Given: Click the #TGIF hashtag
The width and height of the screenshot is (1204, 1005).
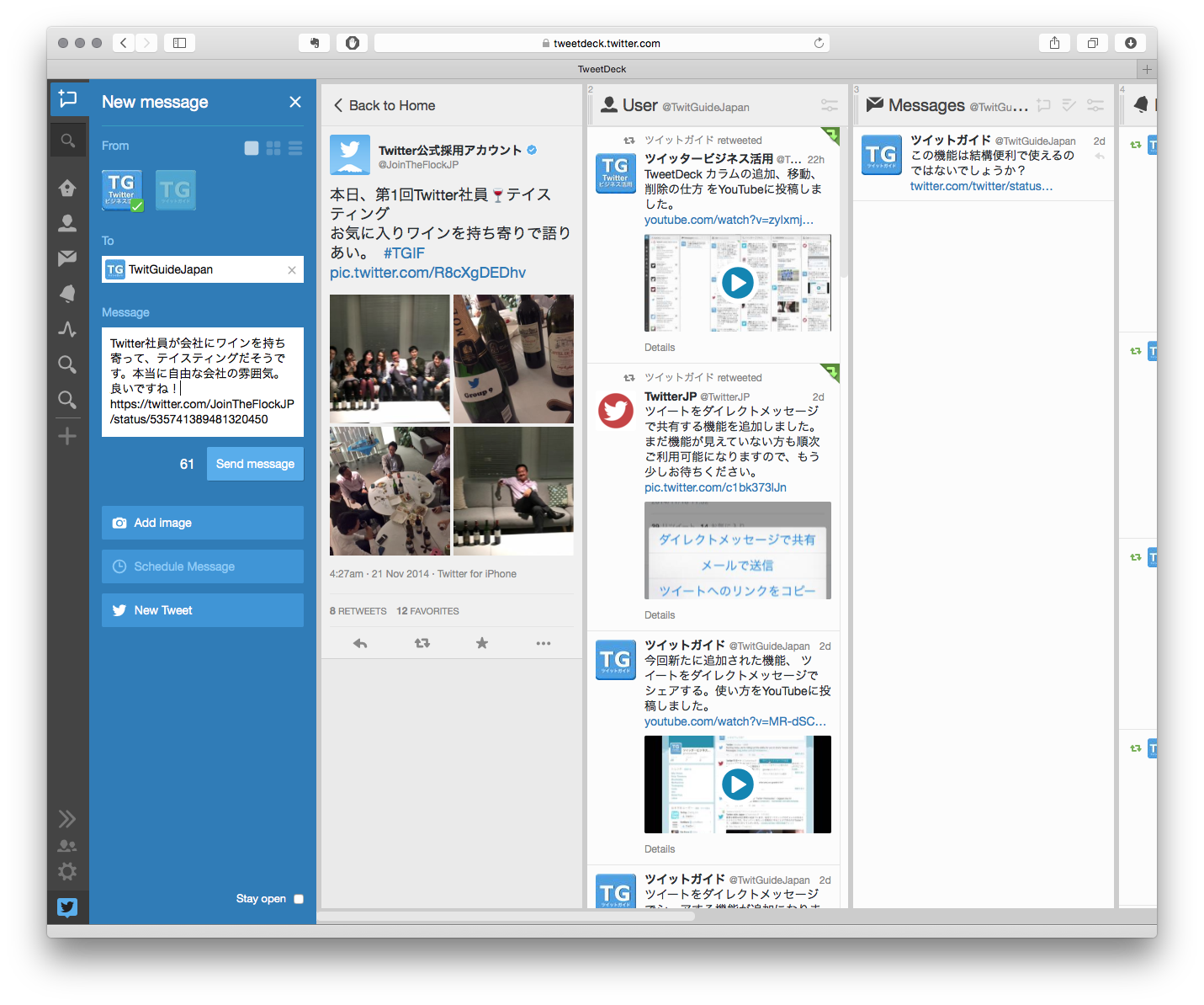Looking at the screenshot, I should (404, 253).
